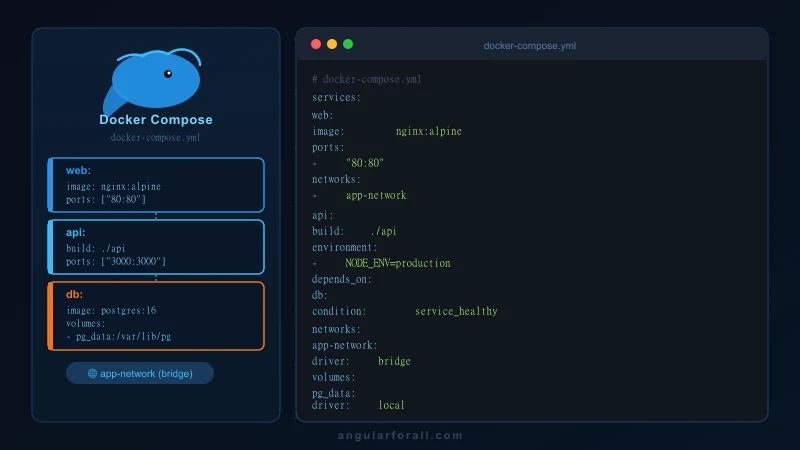800x450 pixels.
Task: Click the 'web:' key in code window
Action: pyautogui.click(x=322, y=115)
